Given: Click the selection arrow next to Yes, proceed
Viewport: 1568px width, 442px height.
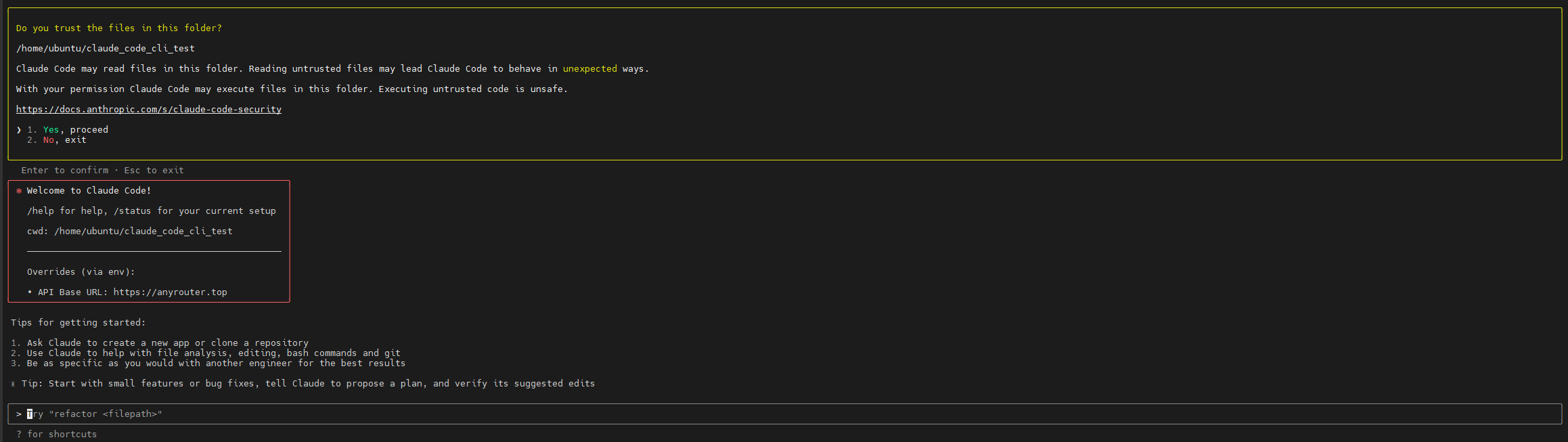Looking at the screenshot, I should point(19,130).
